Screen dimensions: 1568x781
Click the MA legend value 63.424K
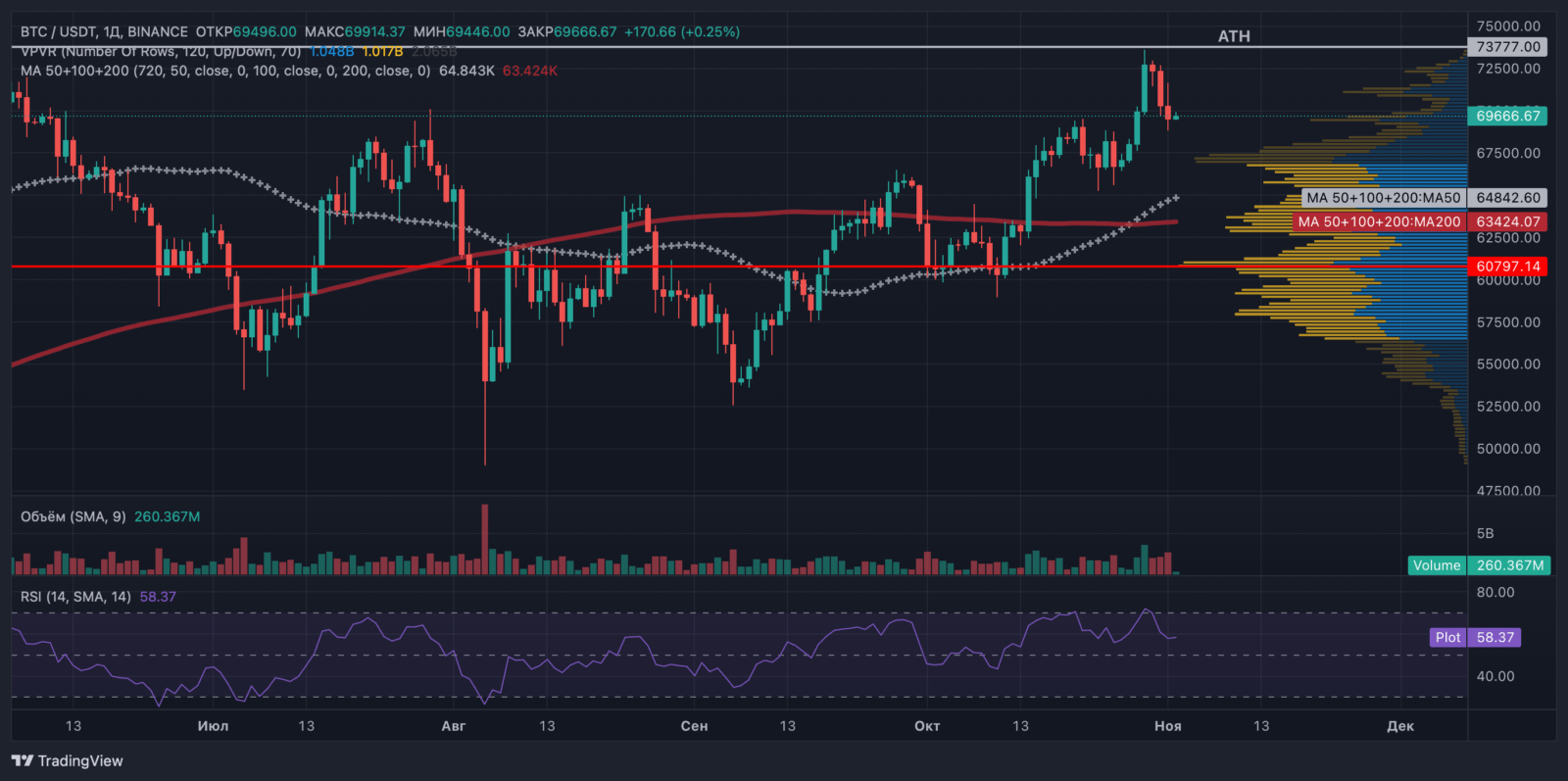pos(530,71)
